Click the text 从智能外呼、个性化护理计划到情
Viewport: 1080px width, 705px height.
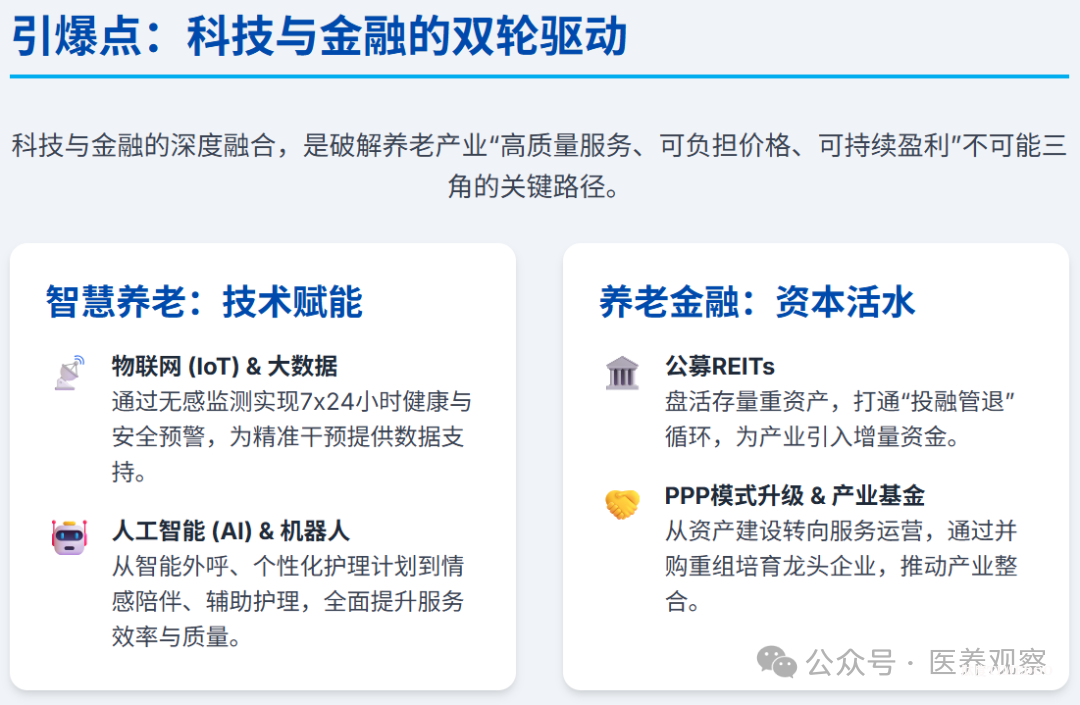pyautogui.click(x=288, y=566)
